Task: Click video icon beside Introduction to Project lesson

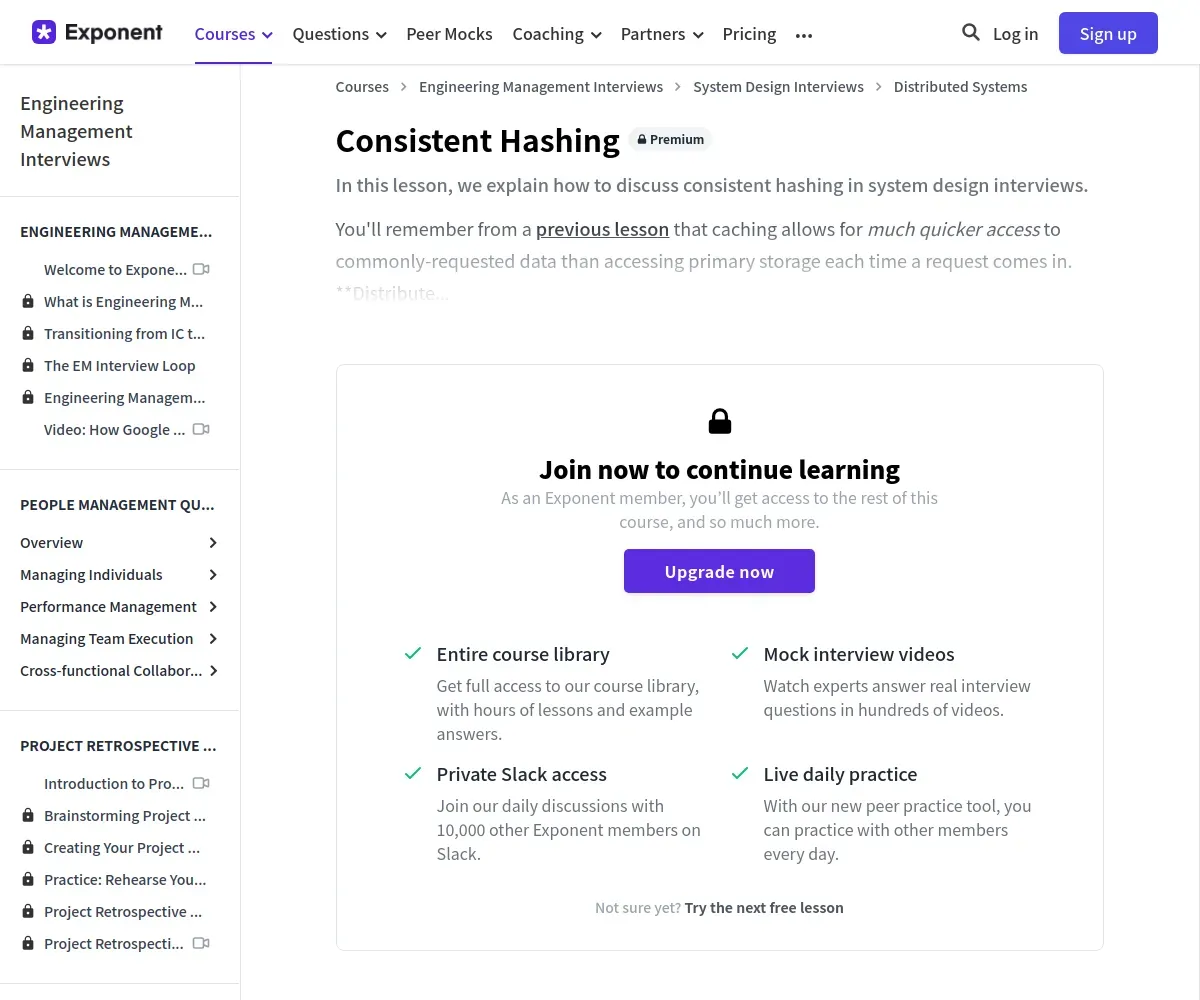Action: coord(201,783)
